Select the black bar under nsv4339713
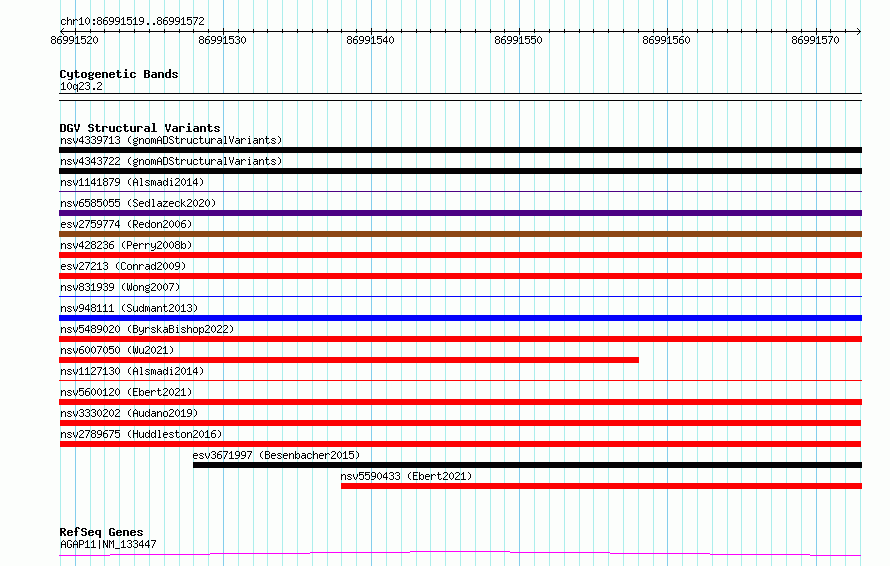 pyautogui.click(x=460, y=150)
